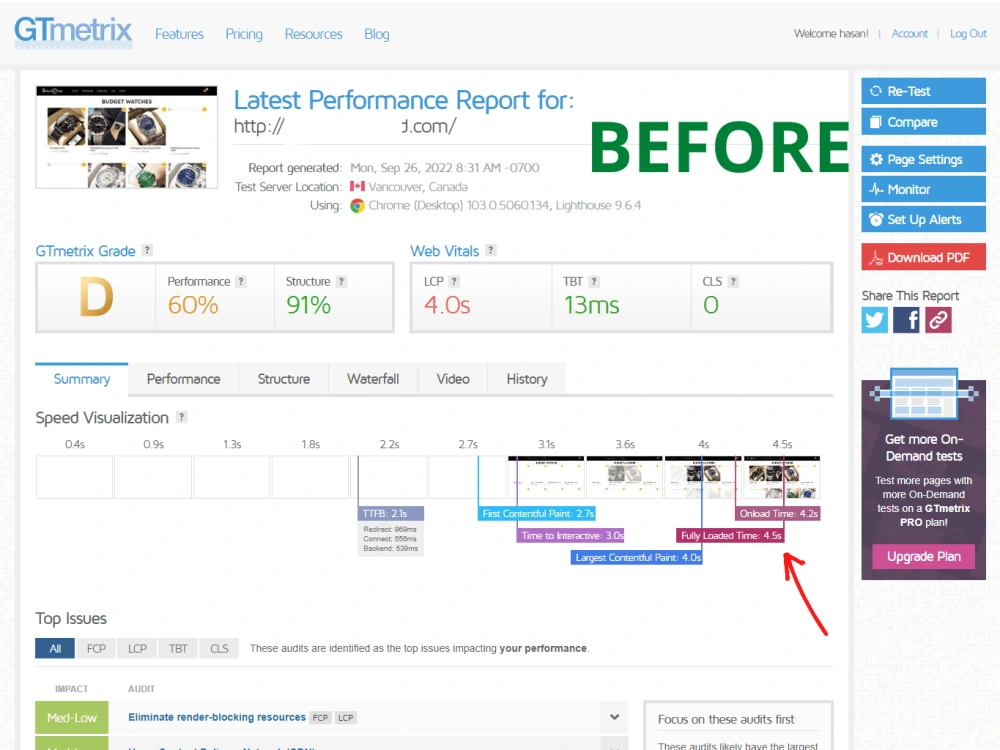Expand the render-blocking resources audit chevron
The image size is (1000, 750).
614,717
